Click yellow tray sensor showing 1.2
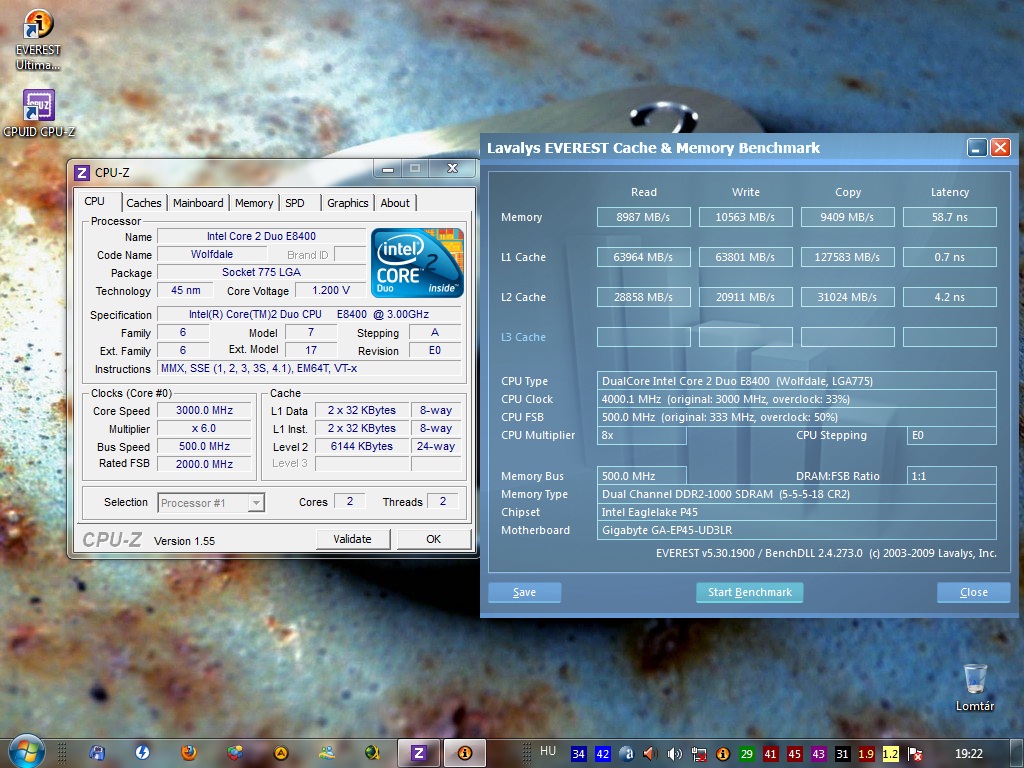Screen dimensions: 1024x768 pyautogui.click(x=890, y=754)
